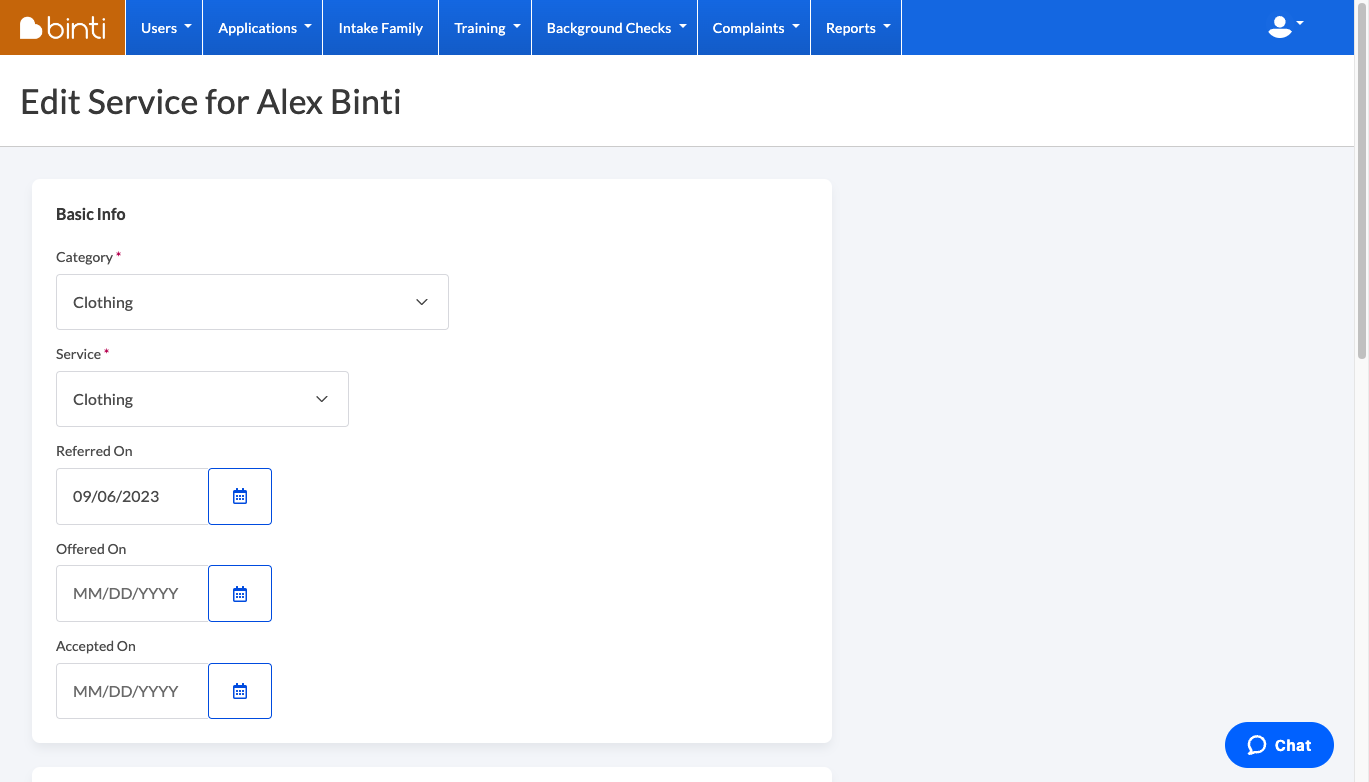The height and width of the screenshot is (782, 1369).
Task: Open the Chat widget
Action: 1279,745
